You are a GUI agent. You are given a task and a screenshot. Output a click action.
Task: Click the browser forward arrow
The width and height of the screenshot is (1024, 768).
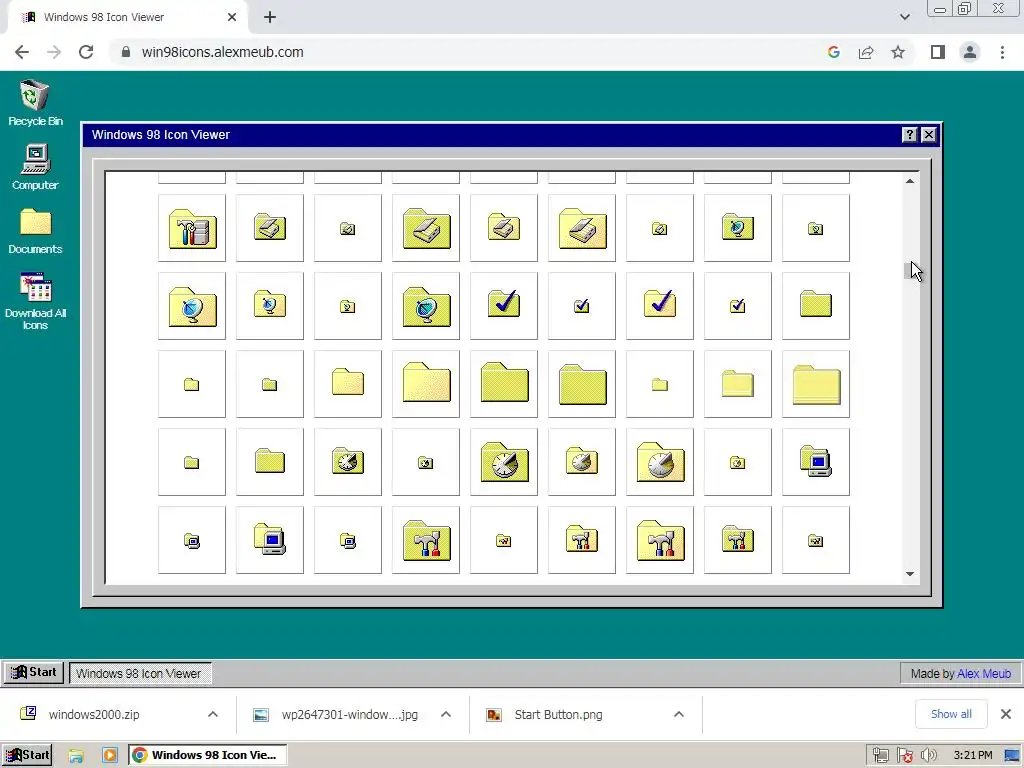54,52
